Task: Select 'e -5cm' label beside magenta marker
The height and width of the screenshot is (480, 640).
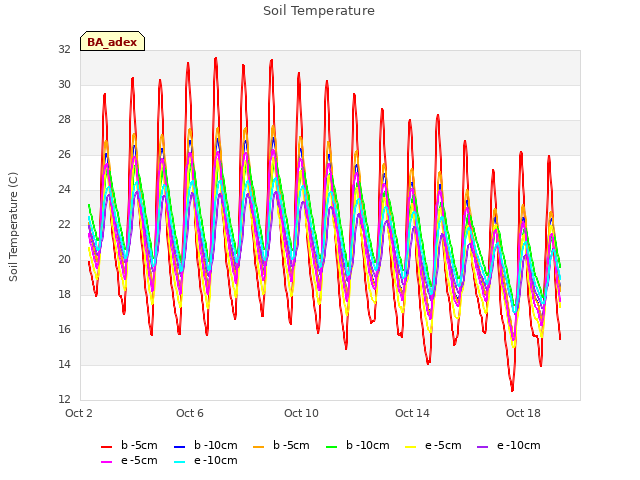Action: (139, 460)
